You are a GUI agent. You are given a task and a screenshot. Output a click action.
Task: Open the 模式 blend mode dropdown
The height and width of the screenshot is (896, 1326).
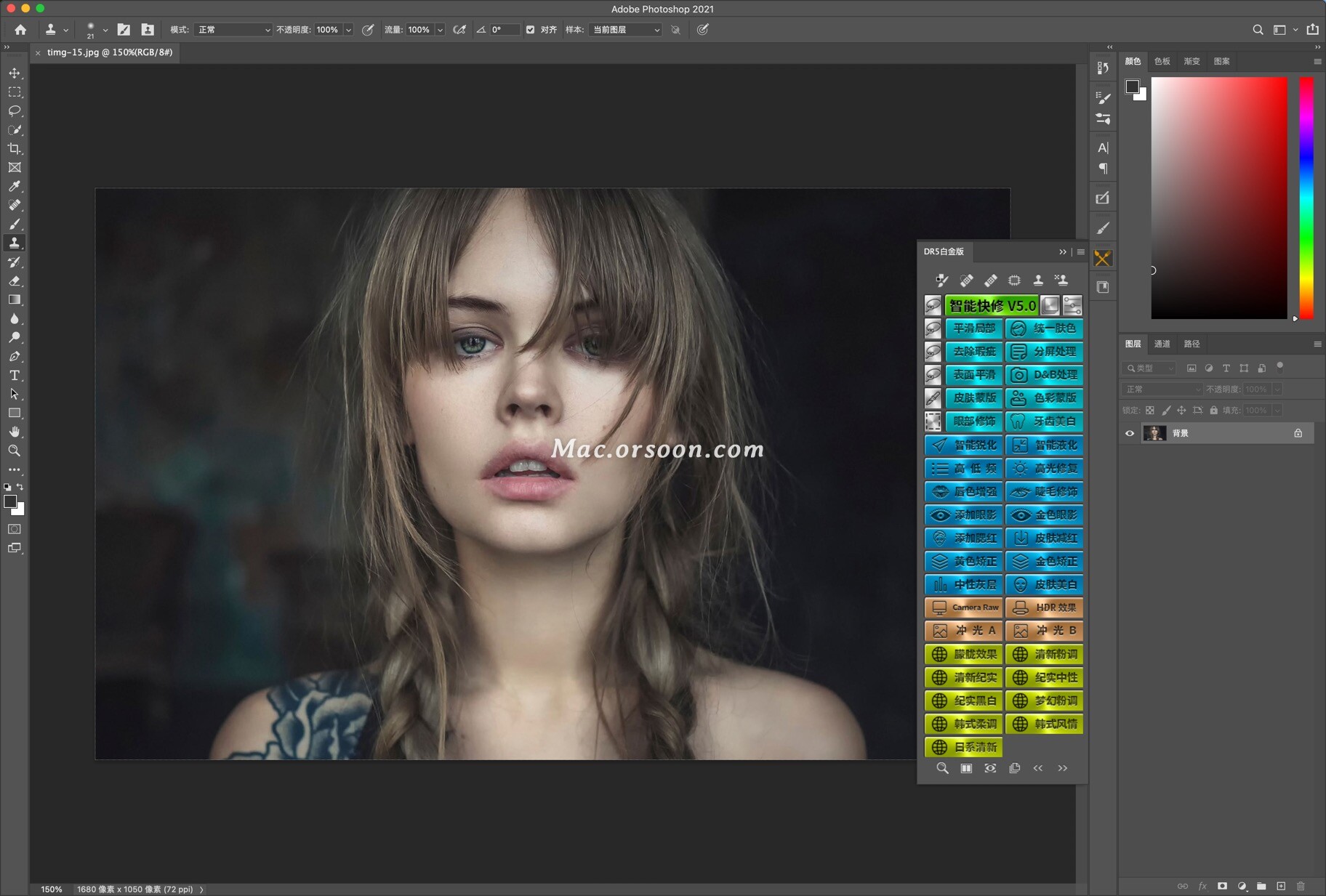(234, 30)
